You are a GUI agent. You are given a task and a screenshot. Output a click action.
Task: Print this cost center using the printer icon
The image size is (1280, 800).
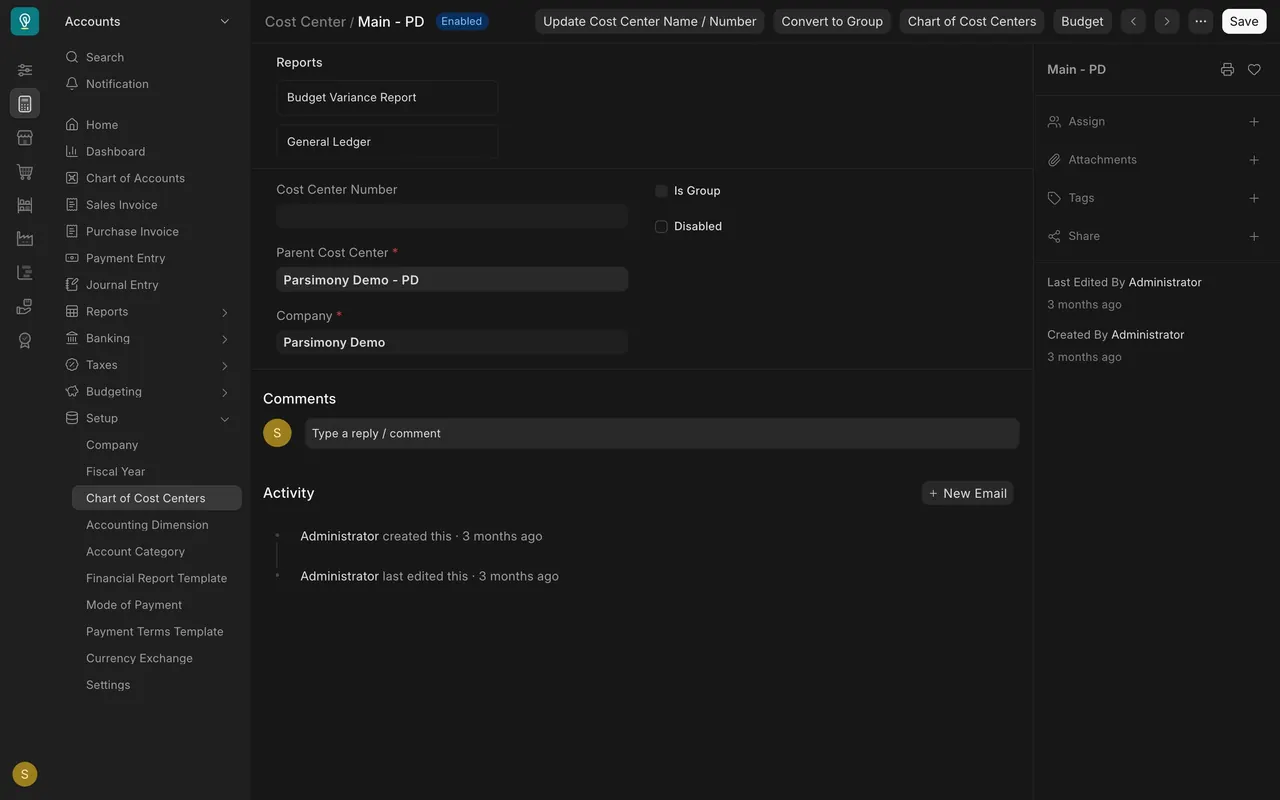click(1227, 69)
